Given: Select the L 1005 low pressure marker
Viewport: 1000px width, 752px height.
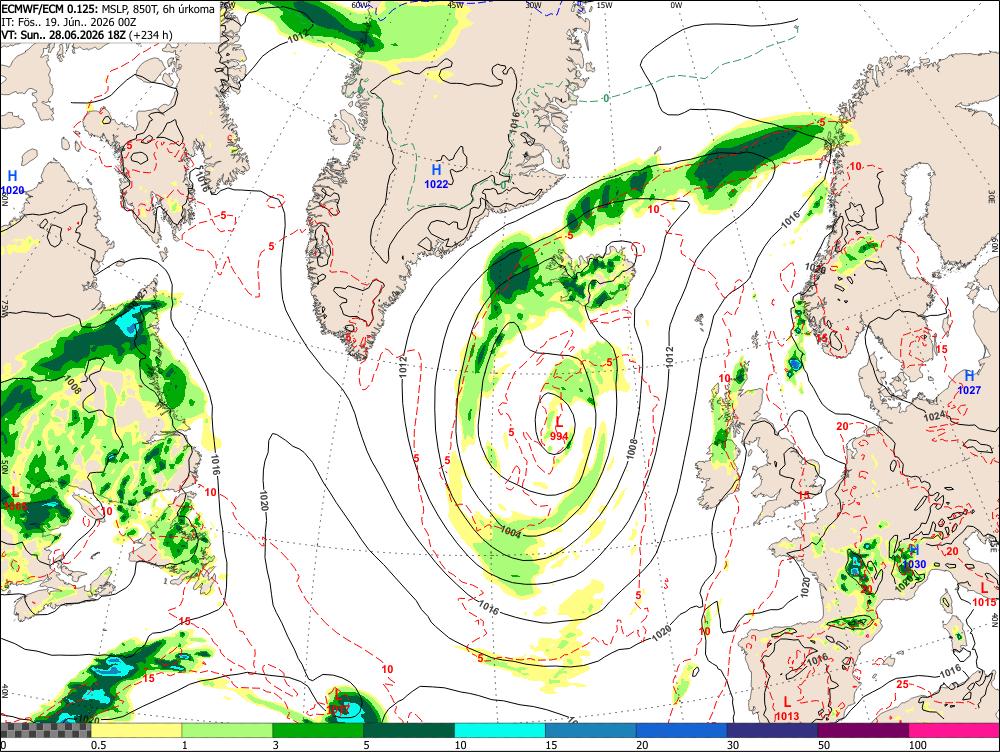Looking at the screenshot, I should click(15, 499).
